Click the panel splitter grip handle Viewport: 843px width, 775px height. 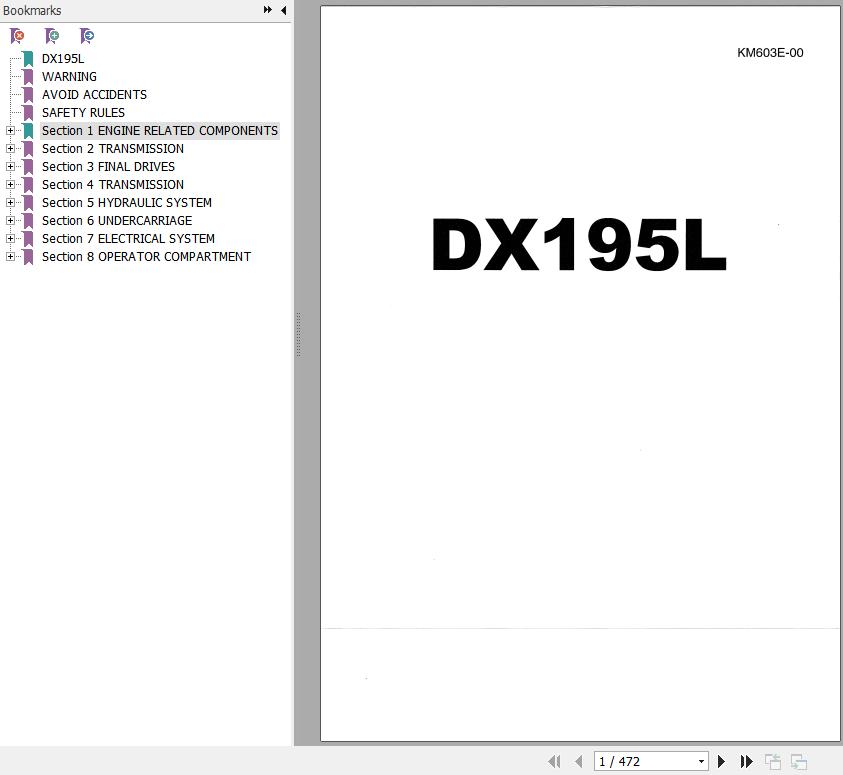pyautogui.click(x=298, y=335)
